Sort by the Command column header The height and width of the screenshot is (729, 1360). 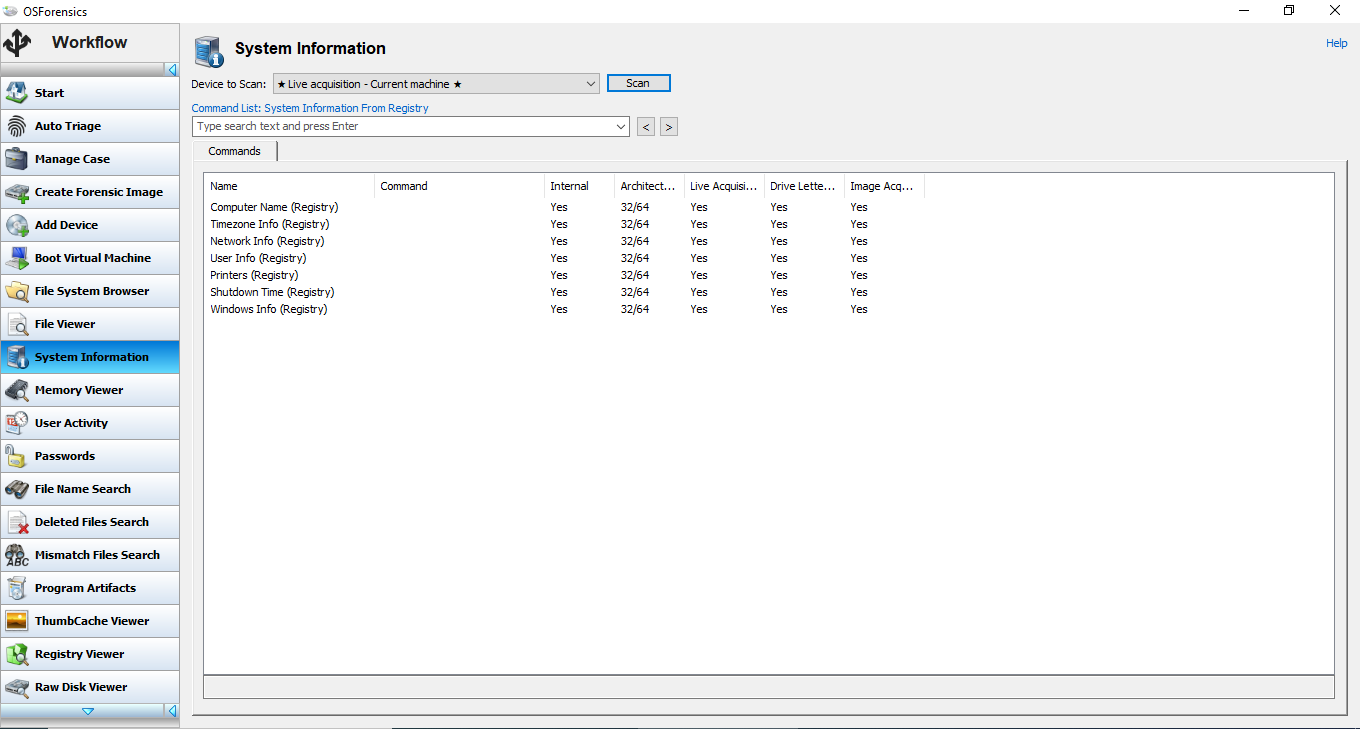[x=459, y=186]
